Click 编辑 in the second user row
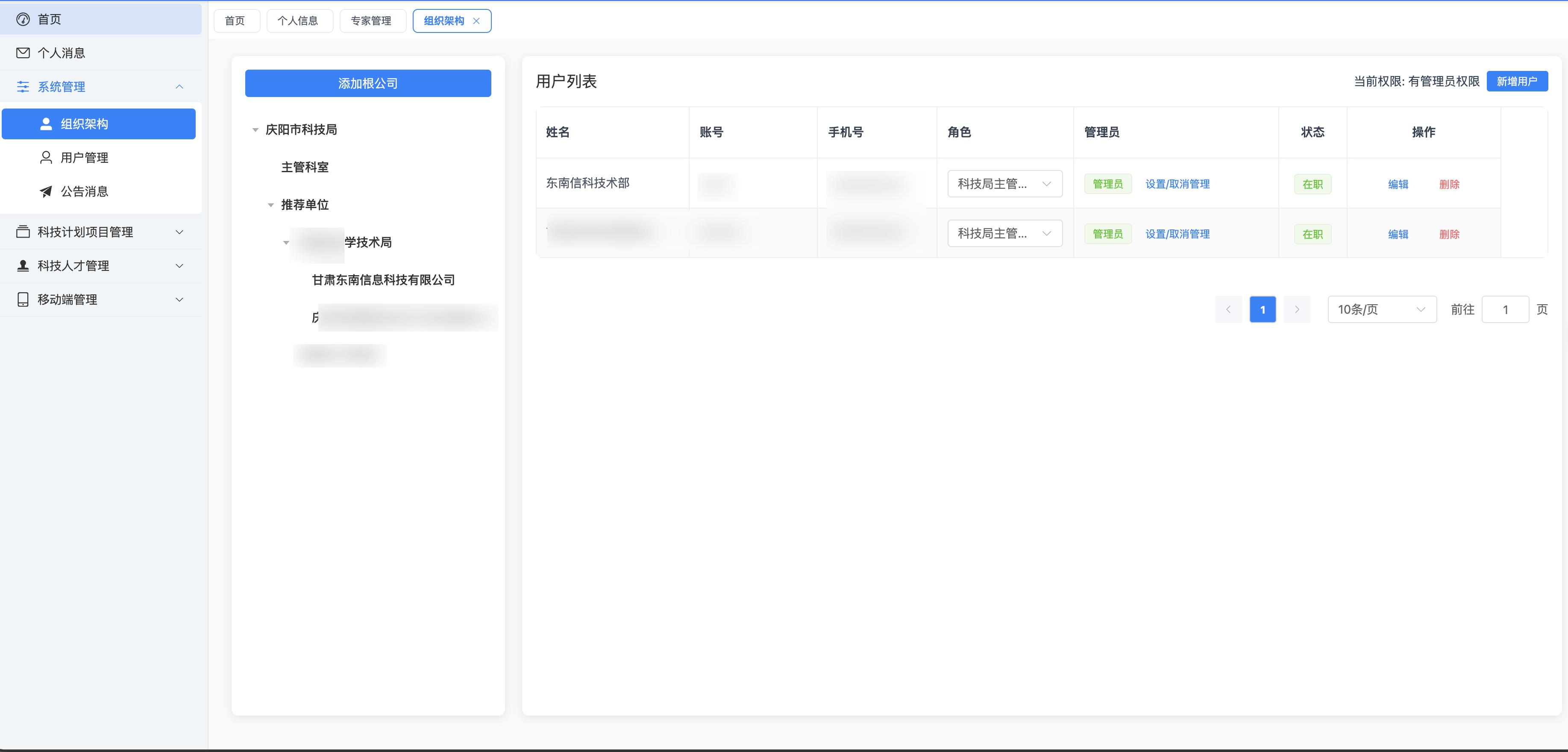 point(1398,235)
